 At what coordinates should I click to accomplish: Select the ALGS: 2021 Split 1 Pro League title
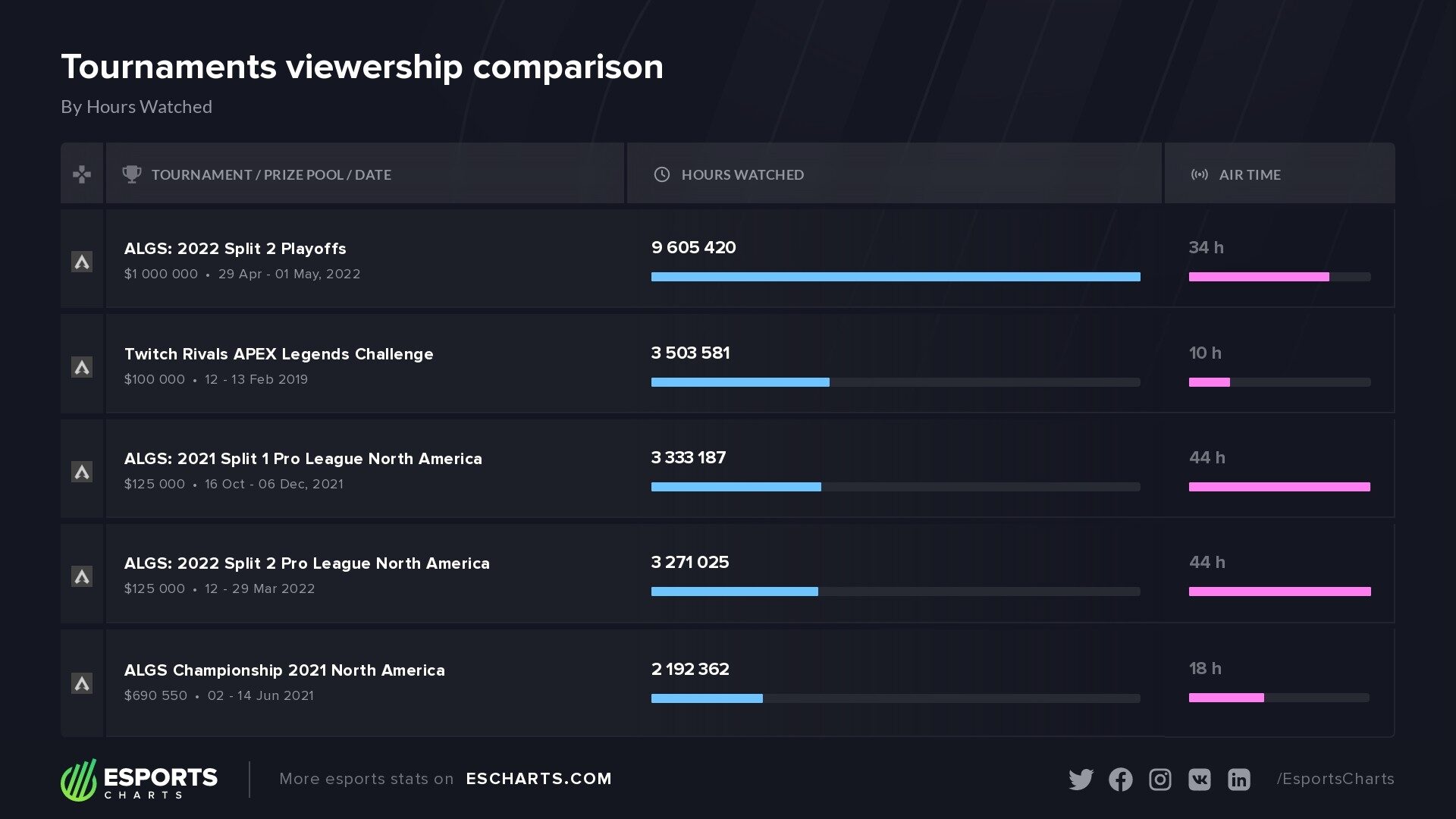point(303,459)
